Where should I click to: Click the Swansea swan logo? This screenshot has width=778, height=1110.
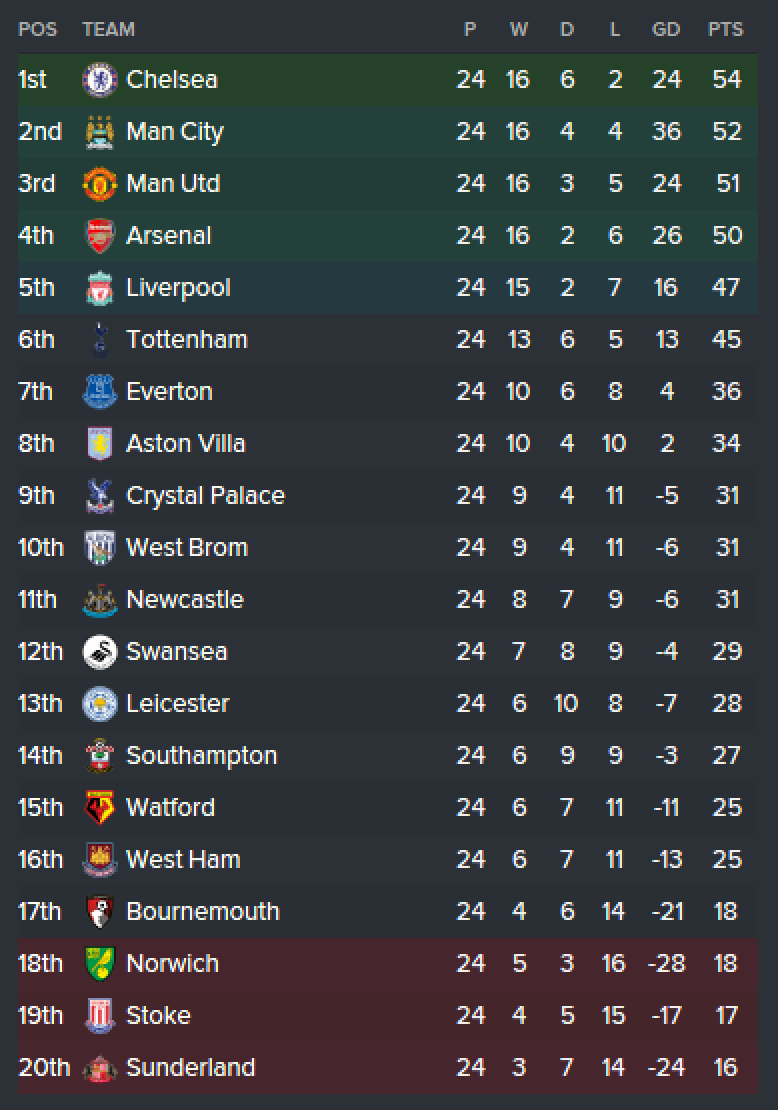[x=100, y=652]
